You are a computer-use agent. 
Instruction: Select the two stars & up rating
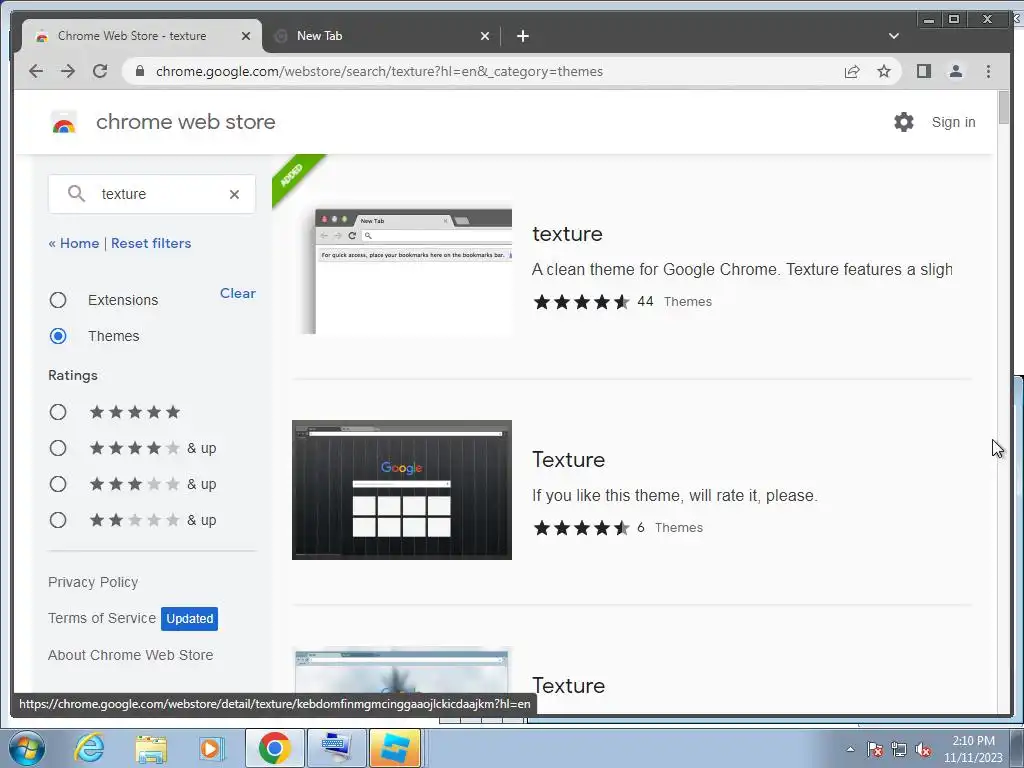click(x=58, y=520)
